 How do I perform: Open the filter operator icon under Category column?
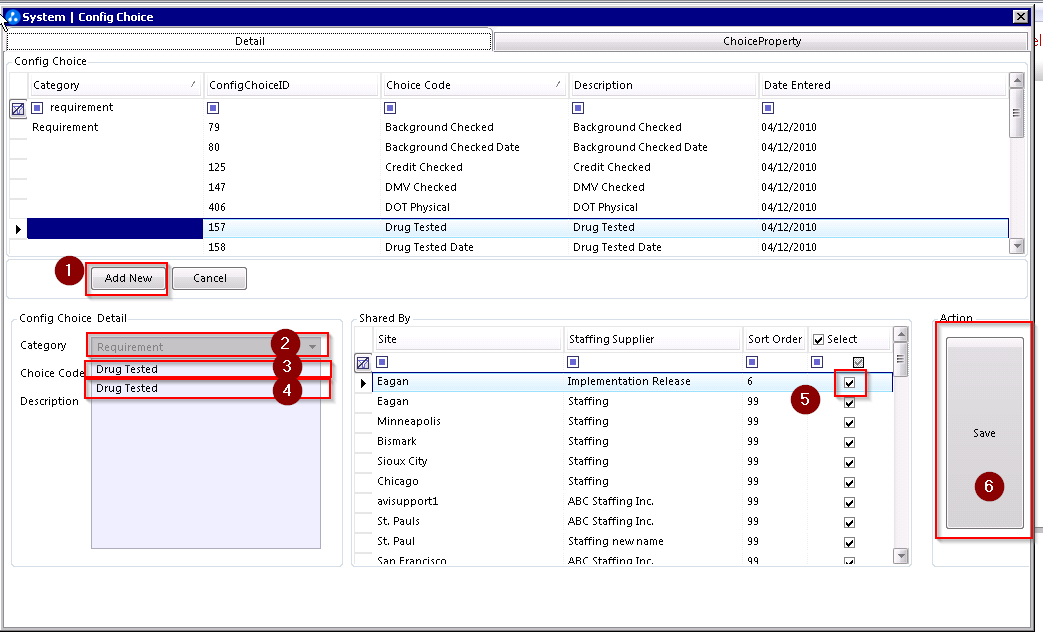(x=37, y=108)
